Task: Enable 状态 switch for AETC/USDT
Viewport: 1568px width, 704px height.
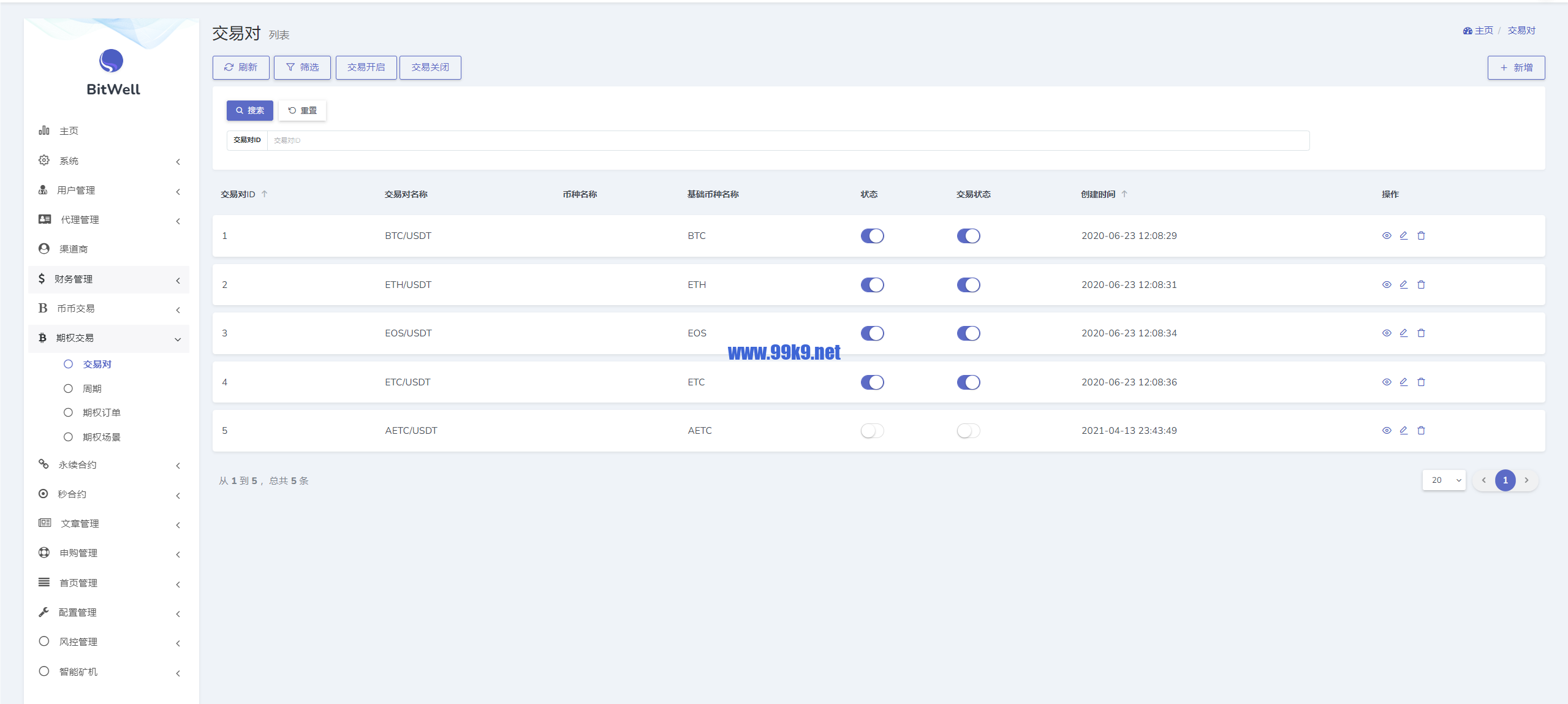Action: (x=872, y=431)
